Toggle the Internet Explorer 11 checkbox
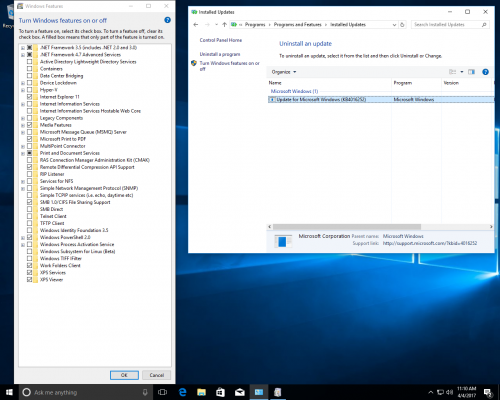The height and width of the screenshot is (400, 500). (30, 97)
